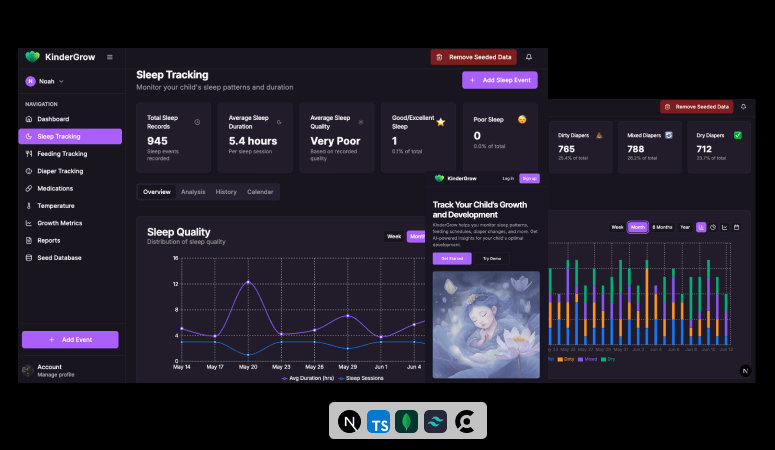
Task: Click the Sign up button on landing page
Action: 529,178
